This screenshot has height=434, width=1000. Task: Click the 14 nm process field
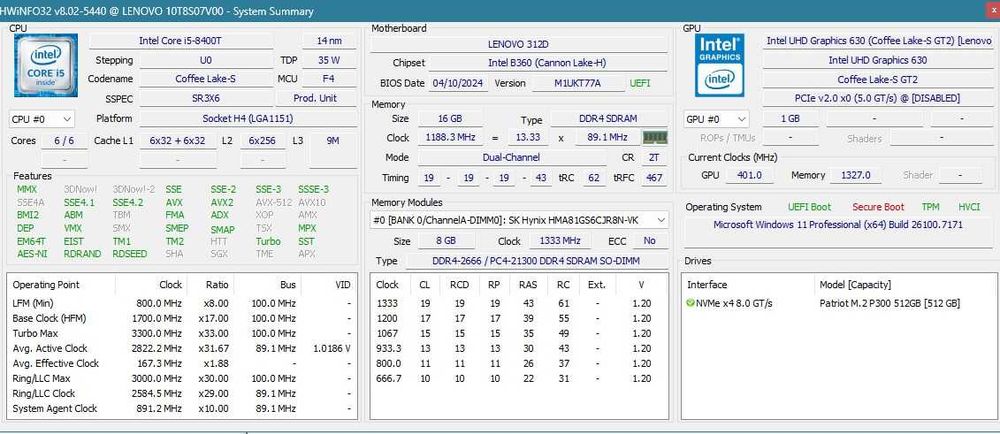(329, 41)
